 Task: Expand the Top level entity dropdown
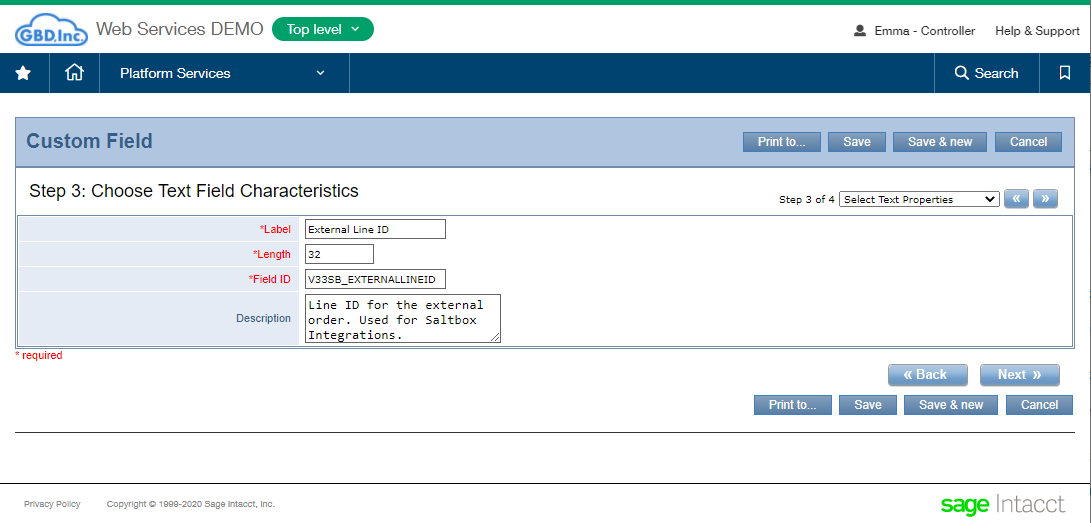pos(323,29)
